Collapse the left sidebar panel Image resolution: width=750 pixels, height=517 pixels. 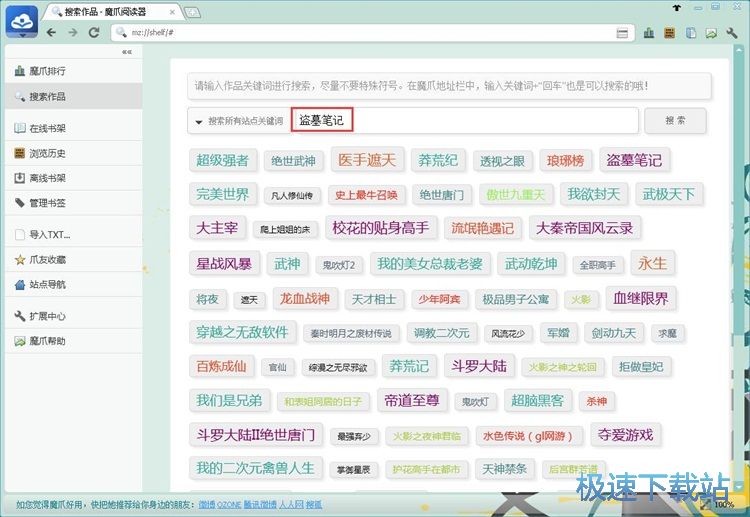tap(126, 51)
